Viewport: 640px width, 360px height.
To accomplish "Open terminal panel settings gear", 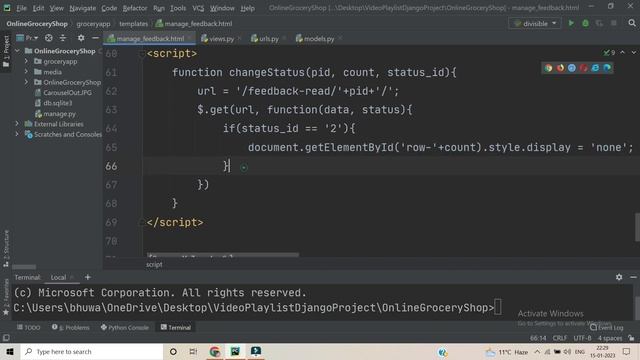I will (x=619, y=277).
